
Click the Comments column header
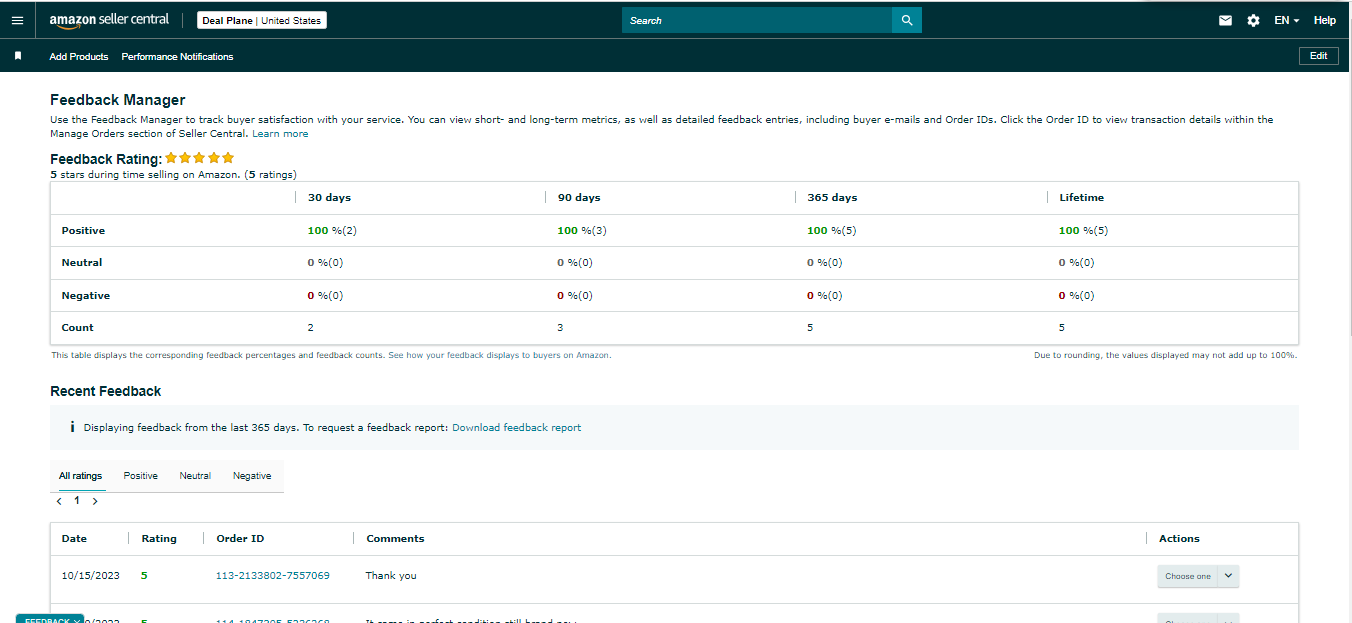click(x=395, y=539)
